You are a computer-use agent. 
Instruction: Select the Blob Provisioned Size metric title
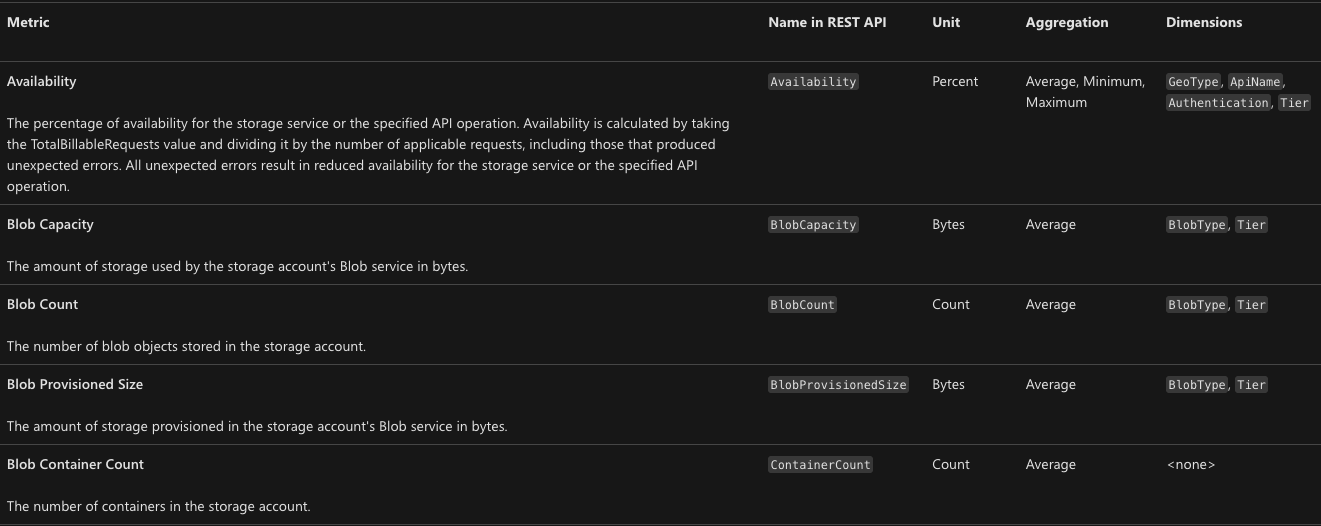click(75, 384)
